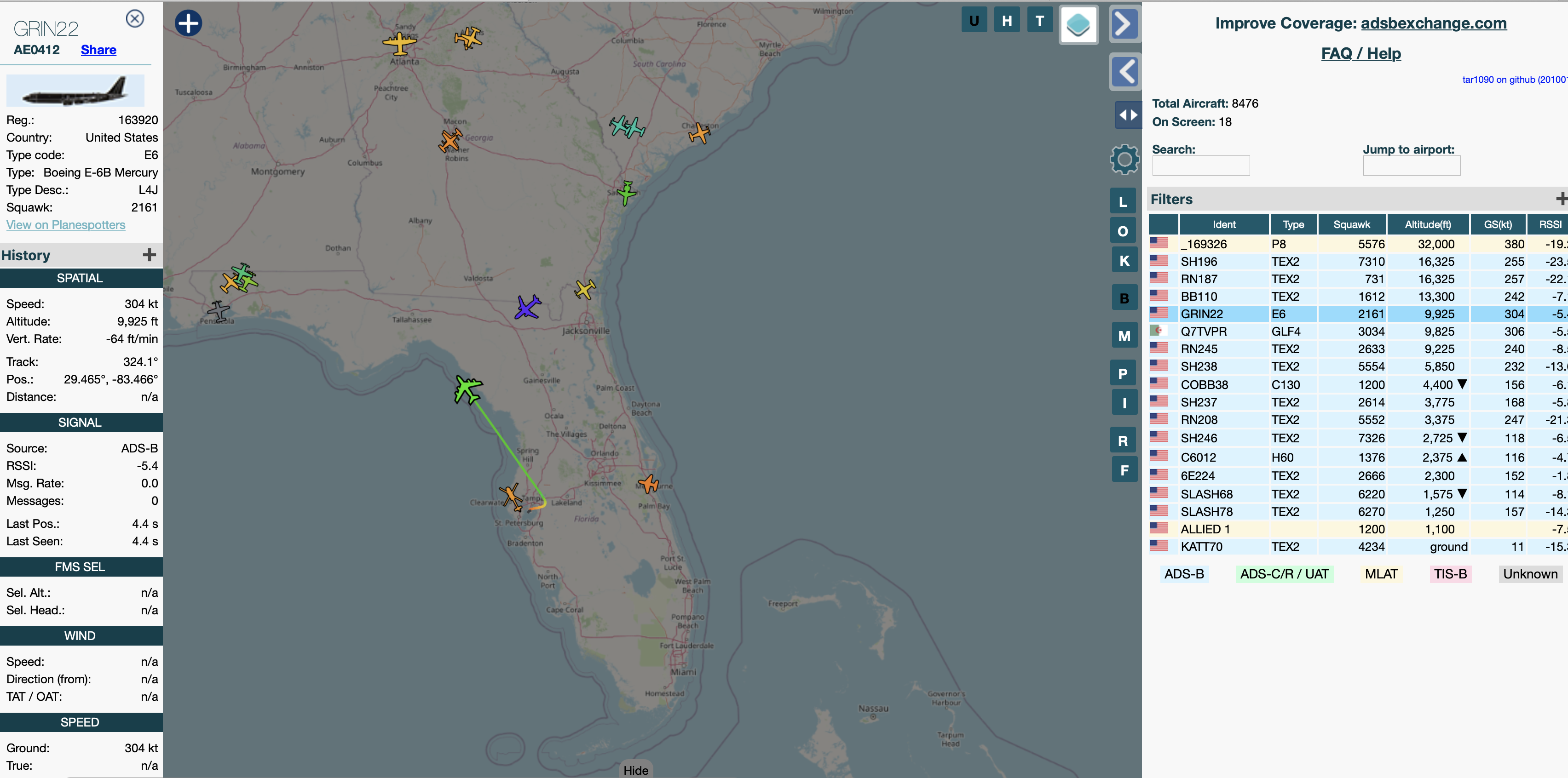Image resolution: width=1568 pixels, height=778 pixels.
Task: Select the orange aircraft near Melbourne
Action: pos(648,484)
